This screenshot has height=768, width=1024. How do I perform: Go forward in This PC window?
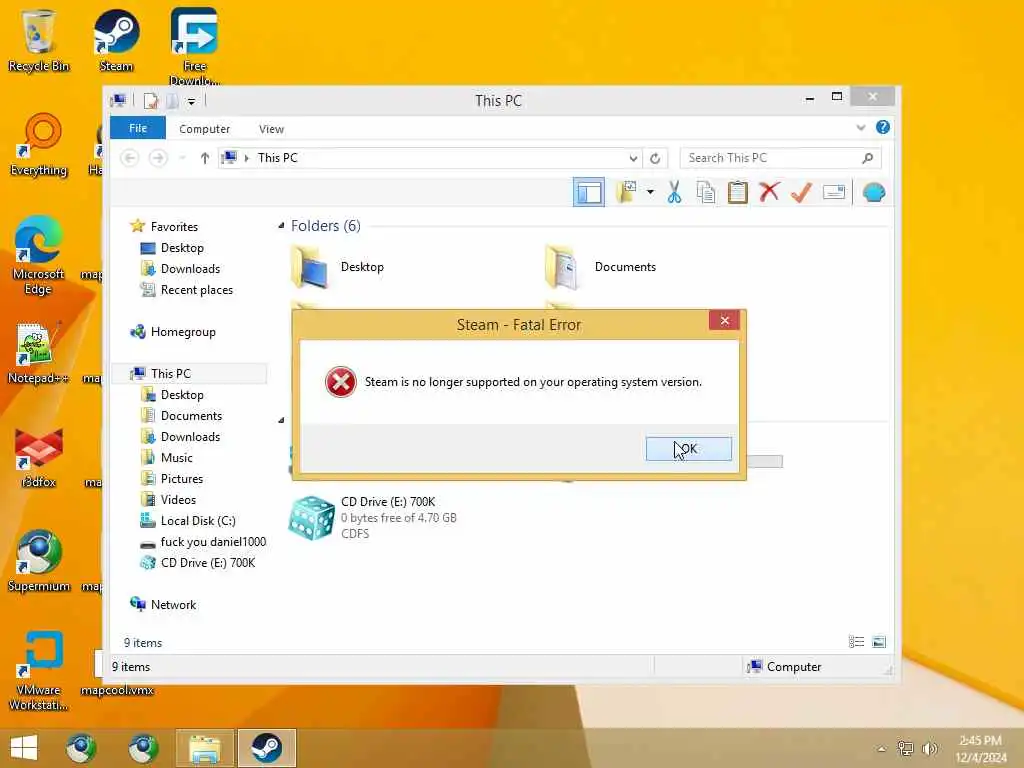158,158
